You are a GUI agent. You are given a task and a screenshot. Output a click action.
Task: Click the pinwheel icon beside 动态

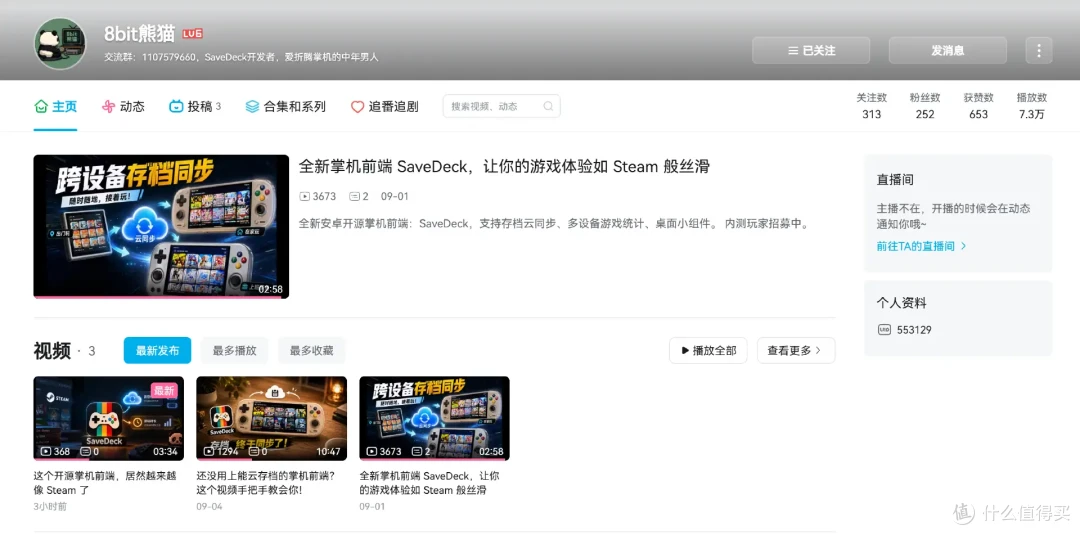pyautogui.click(x=108, y=107)
